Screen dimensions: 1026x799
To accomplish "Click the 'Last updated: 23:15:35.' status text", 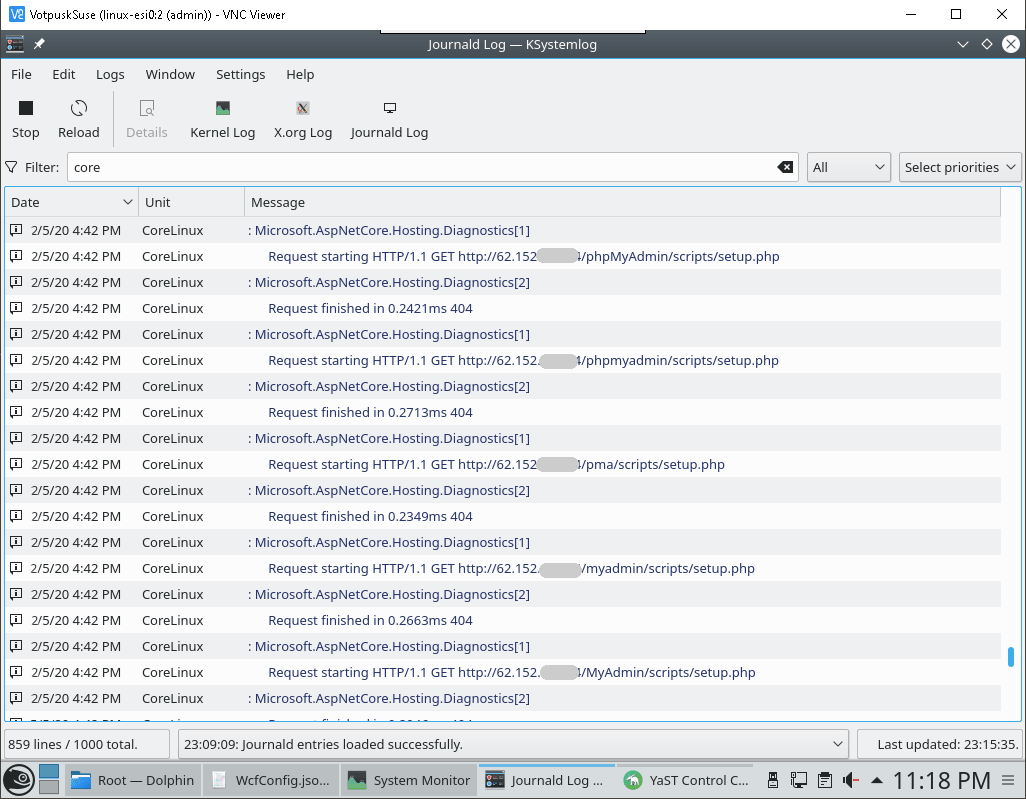I will pyautogui.click(x=948, y=744).
